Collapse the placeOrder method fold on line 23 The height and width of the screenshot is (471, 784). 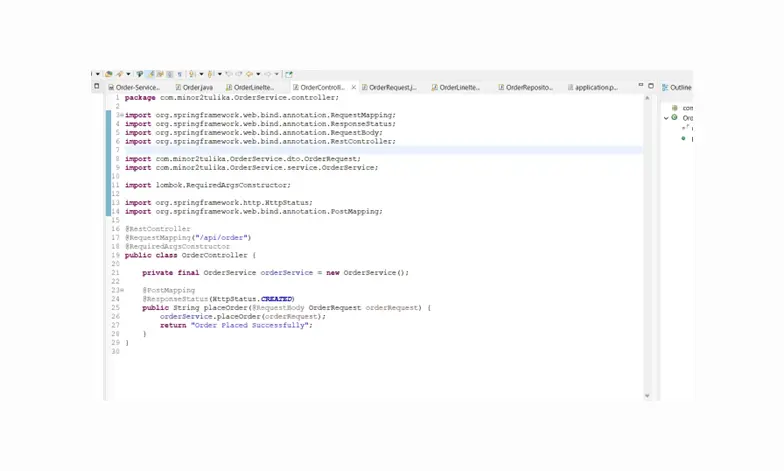click(x=121, y=290)
